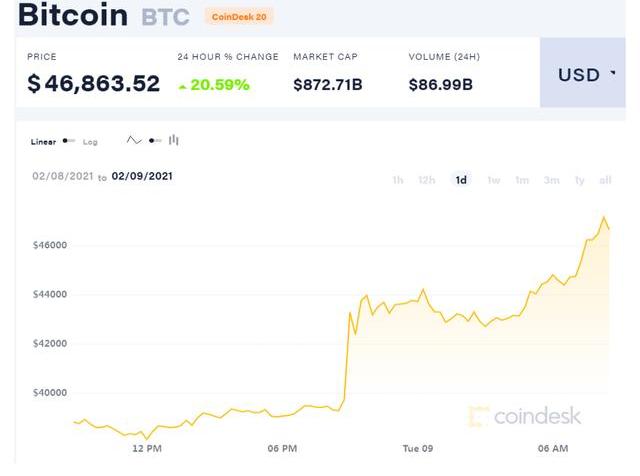Switch chart range to 12h
This screenshot has height=476, width=640.
(427, 180)
